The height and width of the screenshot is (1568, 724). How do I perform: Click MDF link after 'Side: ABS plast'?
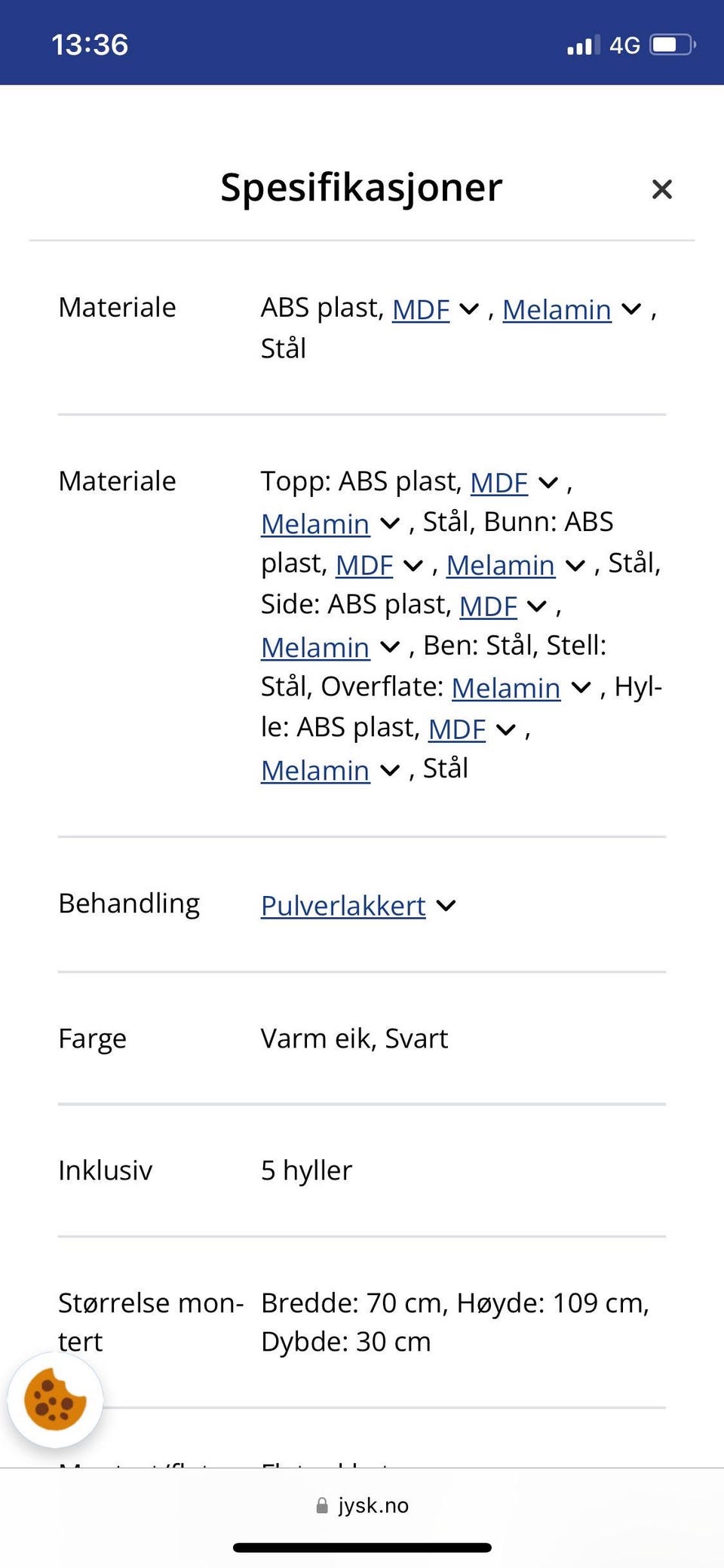tap(488, 606)
